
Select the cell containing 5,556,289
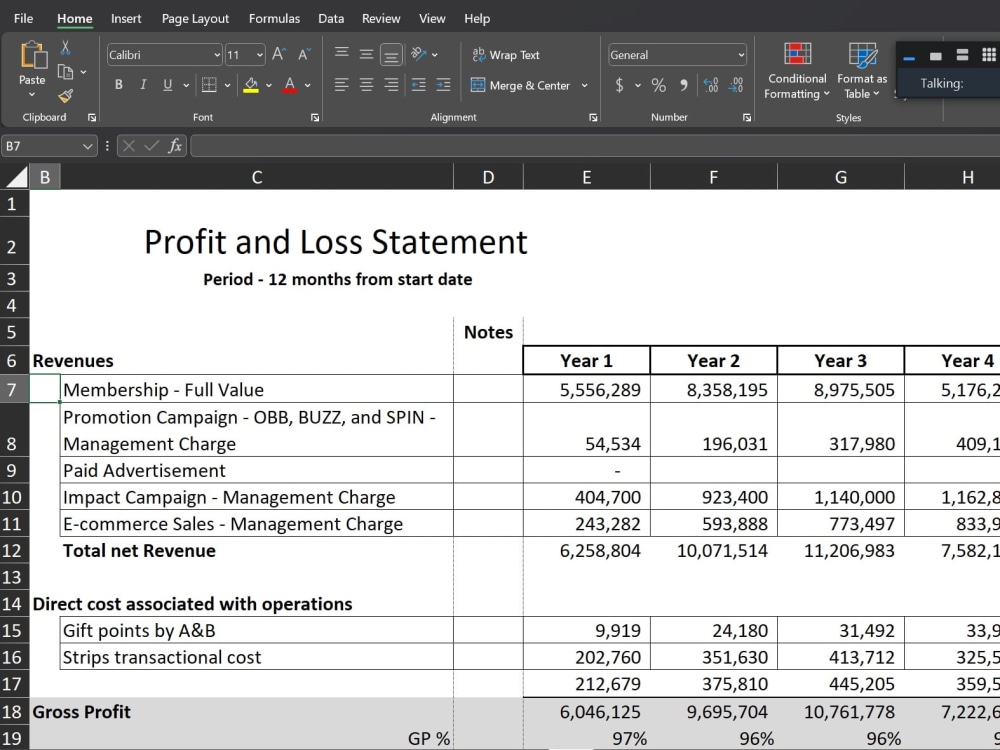tap(586, 389)
